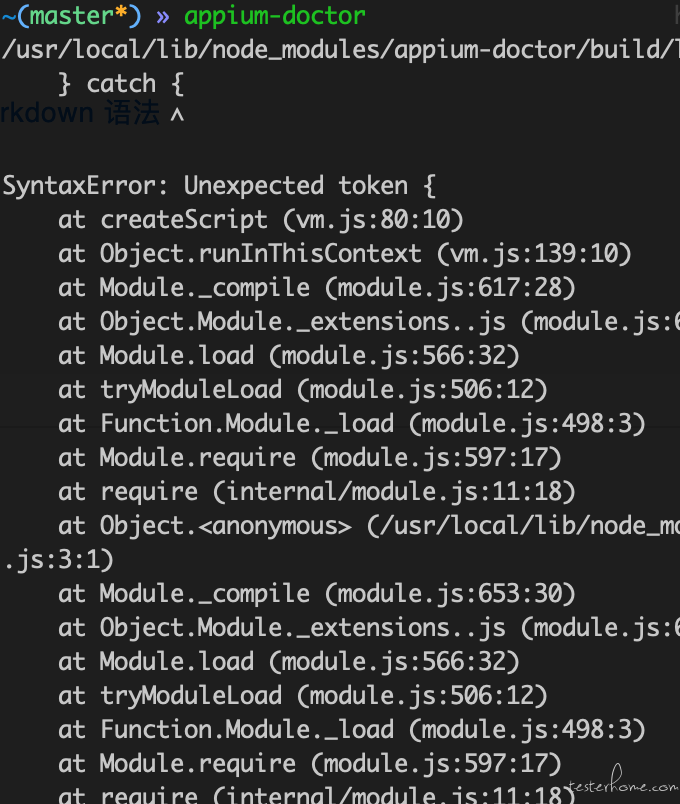Click the .js:3:1) wrapped line
This screenshot has width=680, height=804.
[58, 559]
